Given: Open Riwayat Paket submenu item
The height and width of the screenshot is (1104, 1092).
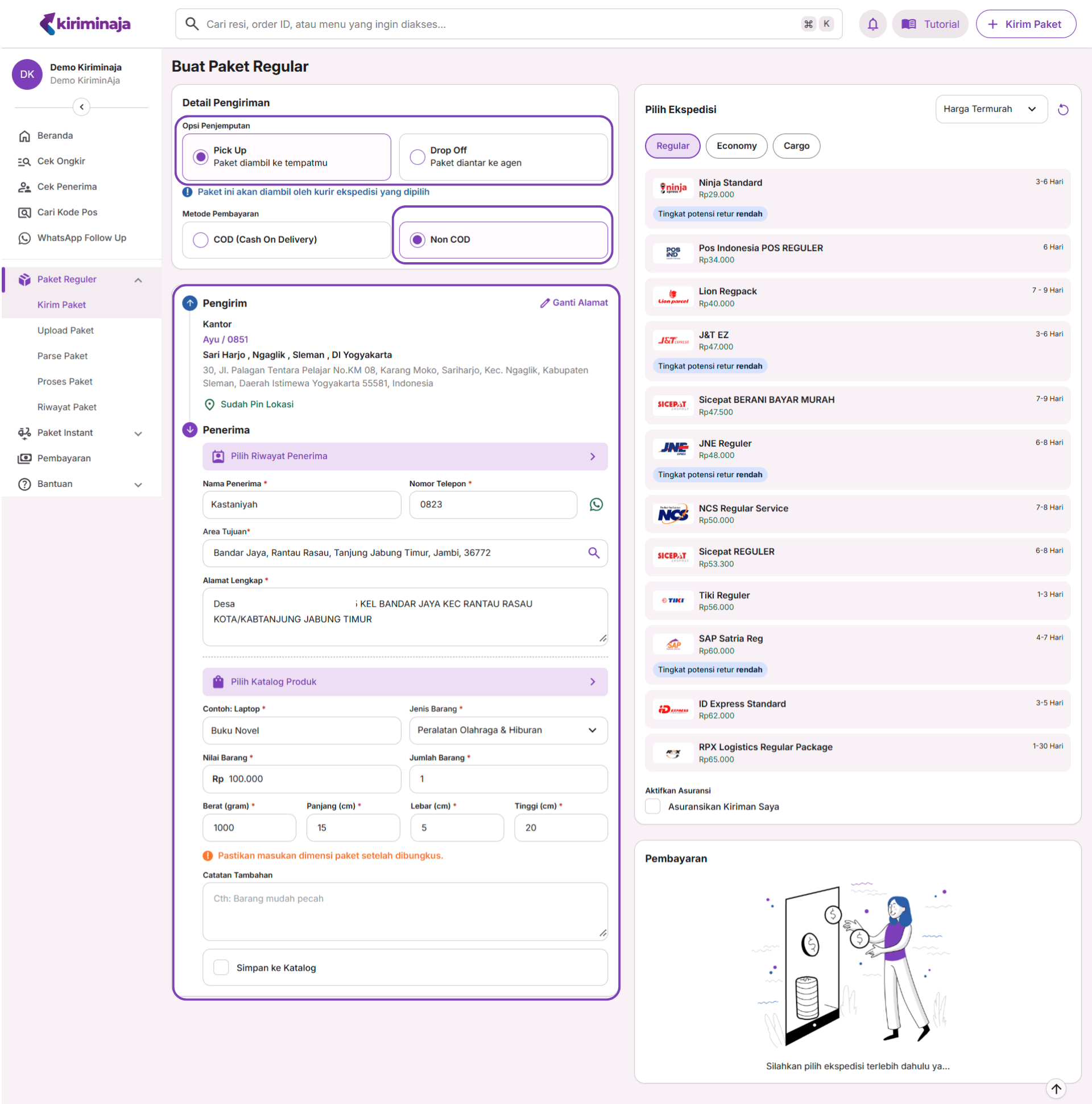Looking at the screenshot, I should 67,407.
